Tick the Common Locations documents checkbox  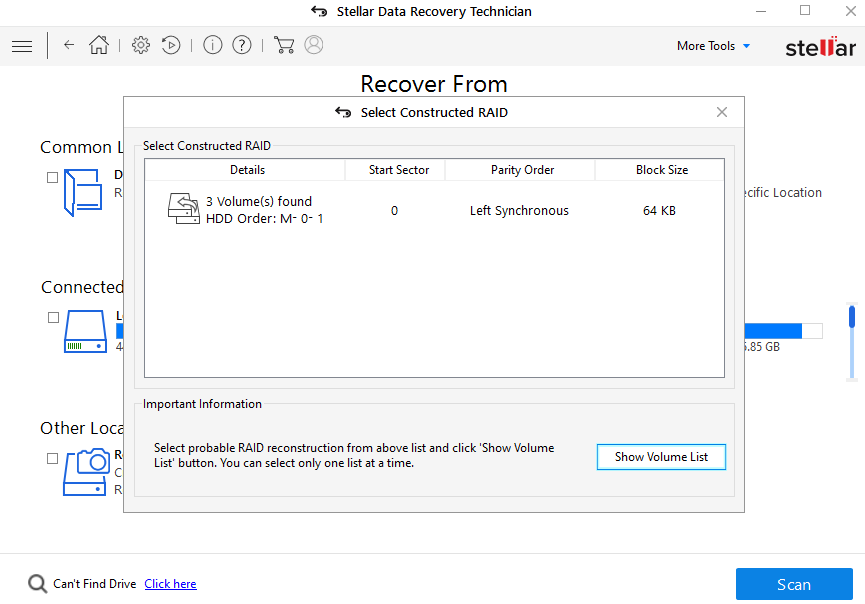pos(52,178)
